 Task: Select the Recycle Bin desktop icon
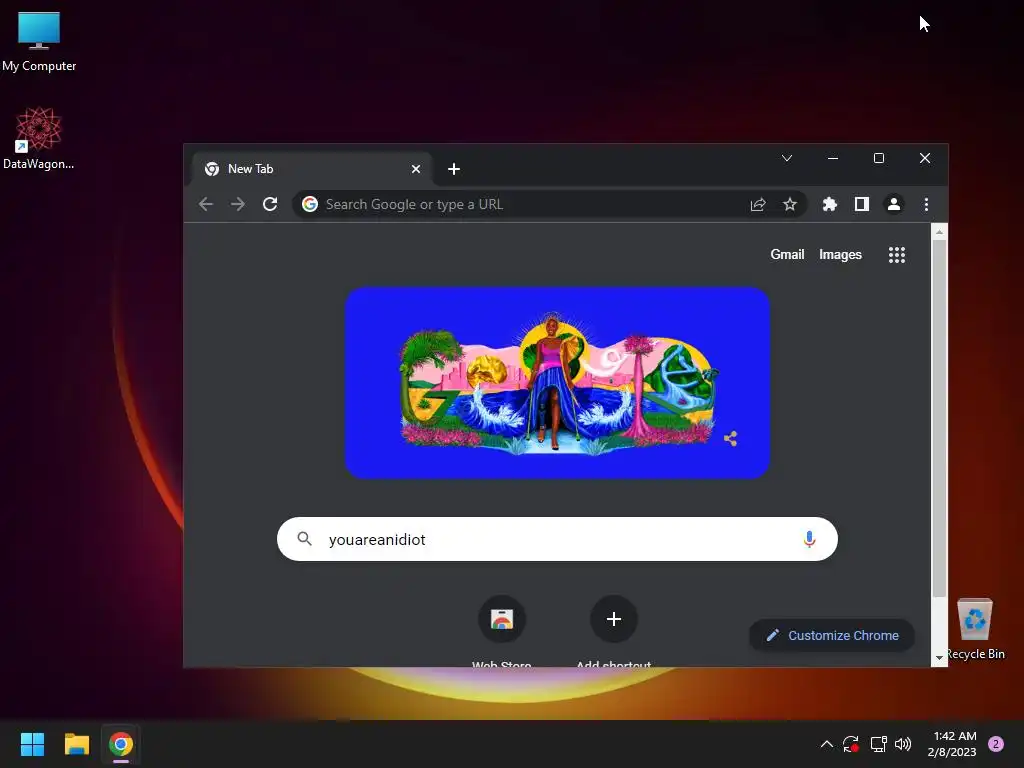pos(975,628)
